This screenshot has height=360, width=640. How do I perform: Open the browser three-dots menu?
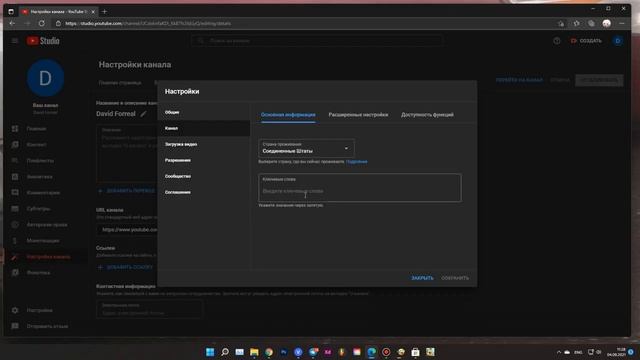(x=622, y=23)
